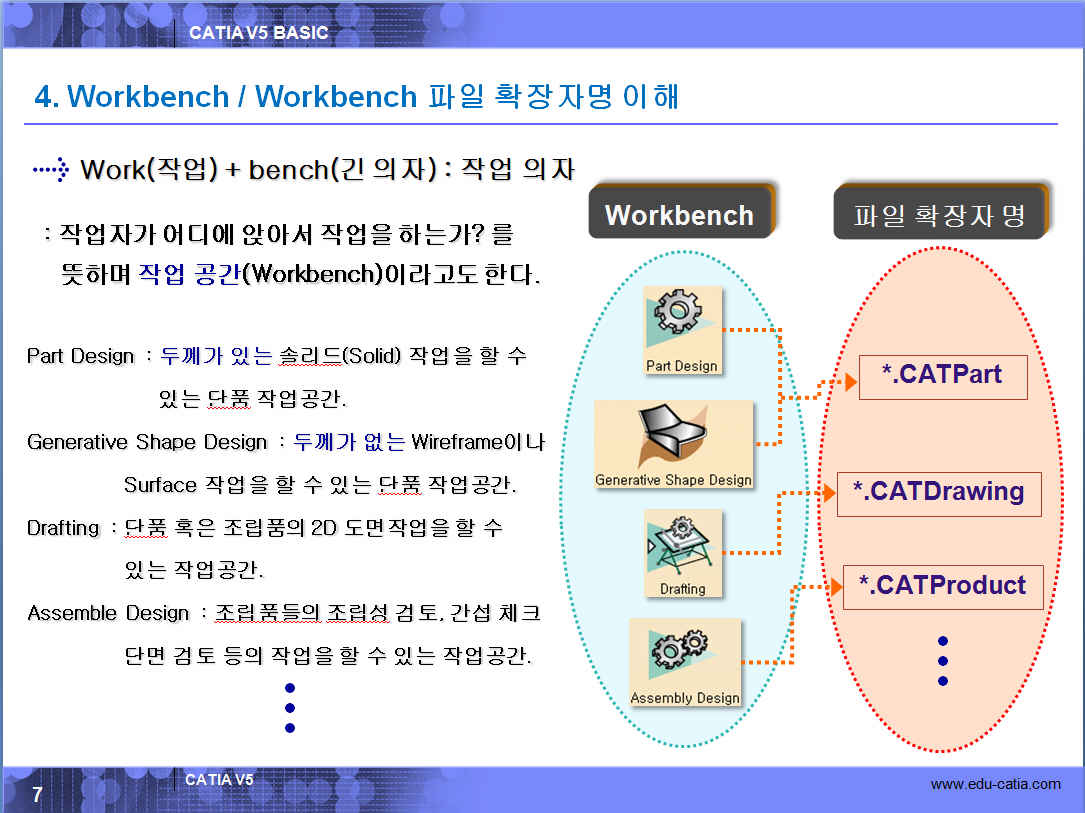Click the orange arrowhead pointing to *.CATPart
1085x813 pixels.
[x=850, y=381]
